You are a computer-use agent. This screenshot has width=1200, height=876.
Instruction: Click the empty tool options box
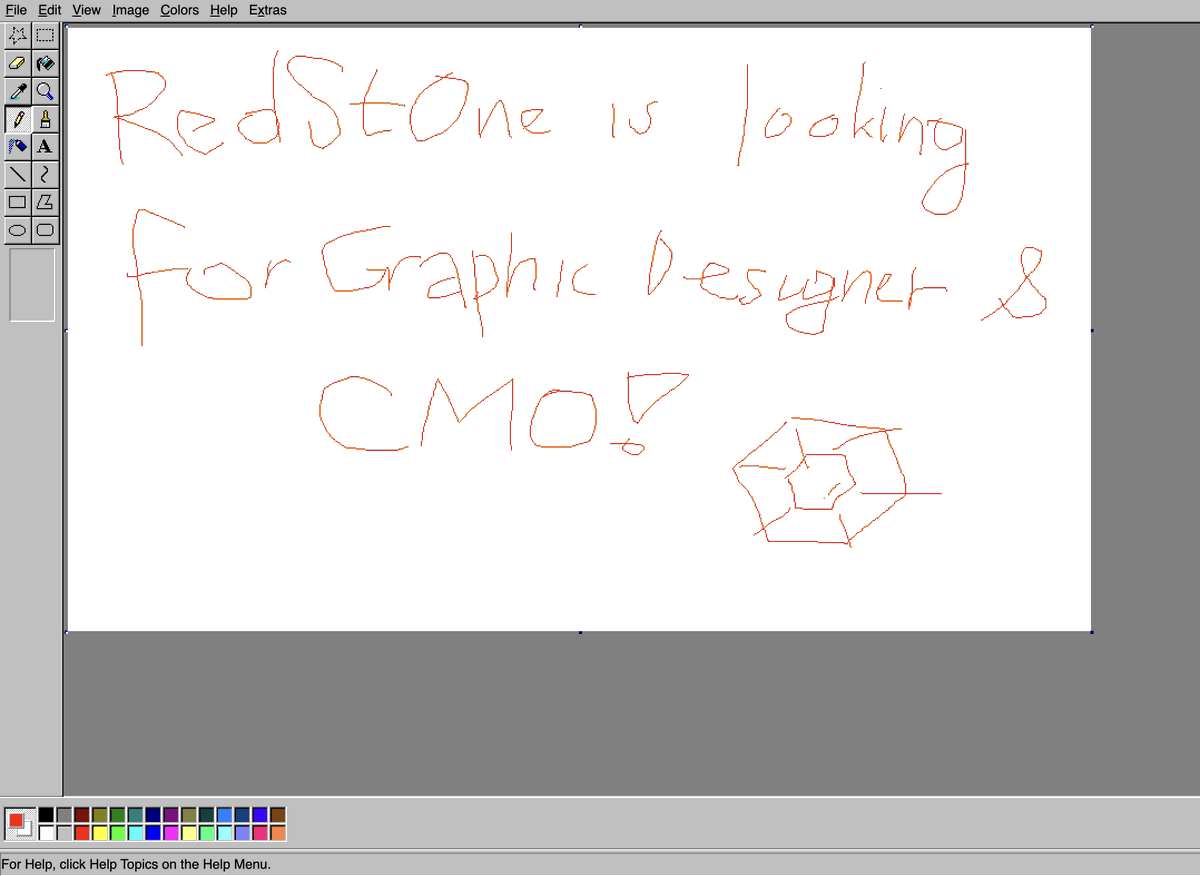click(x=32, y=285)
